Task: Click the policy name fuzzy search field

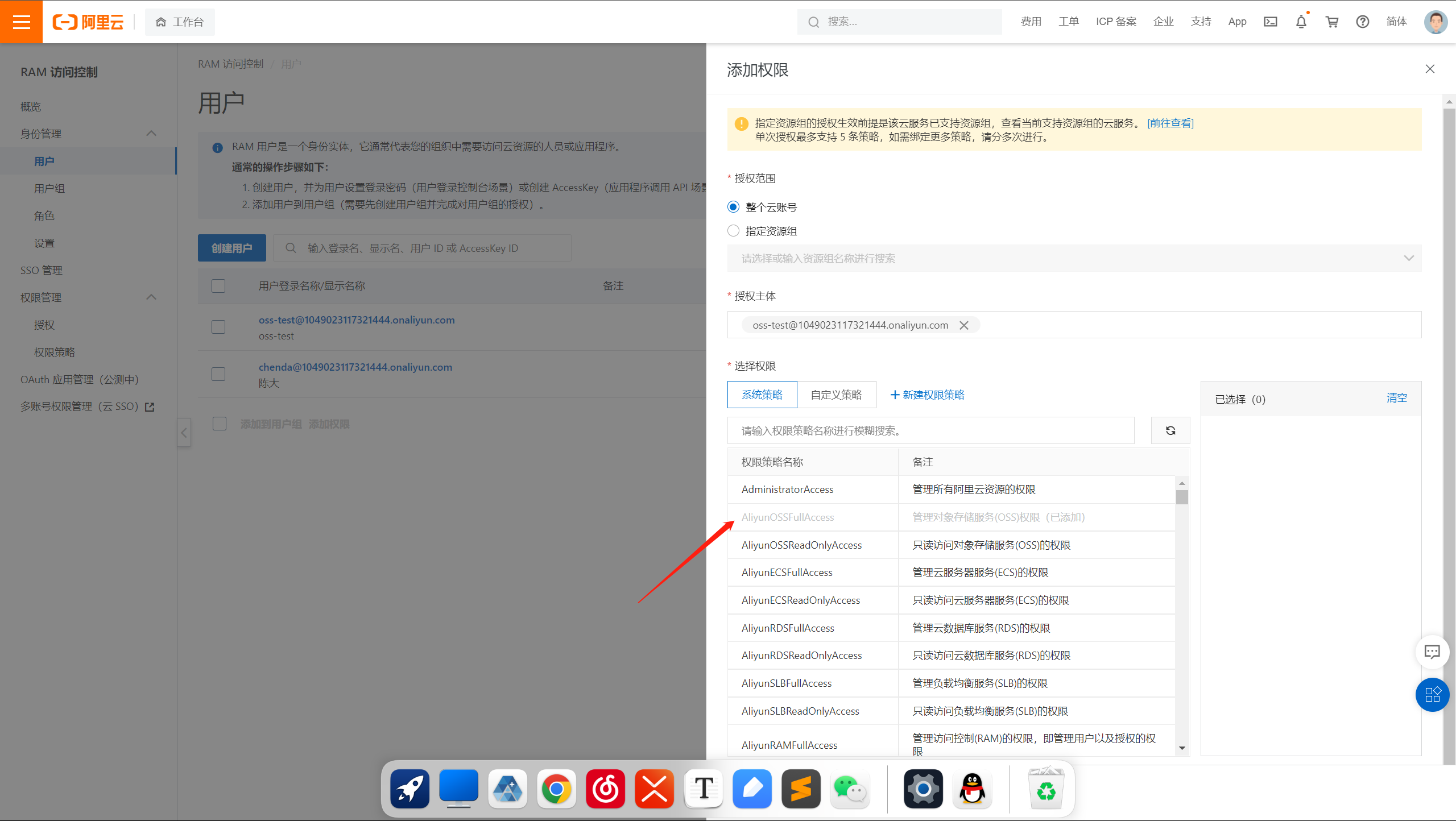Action: 930,430
